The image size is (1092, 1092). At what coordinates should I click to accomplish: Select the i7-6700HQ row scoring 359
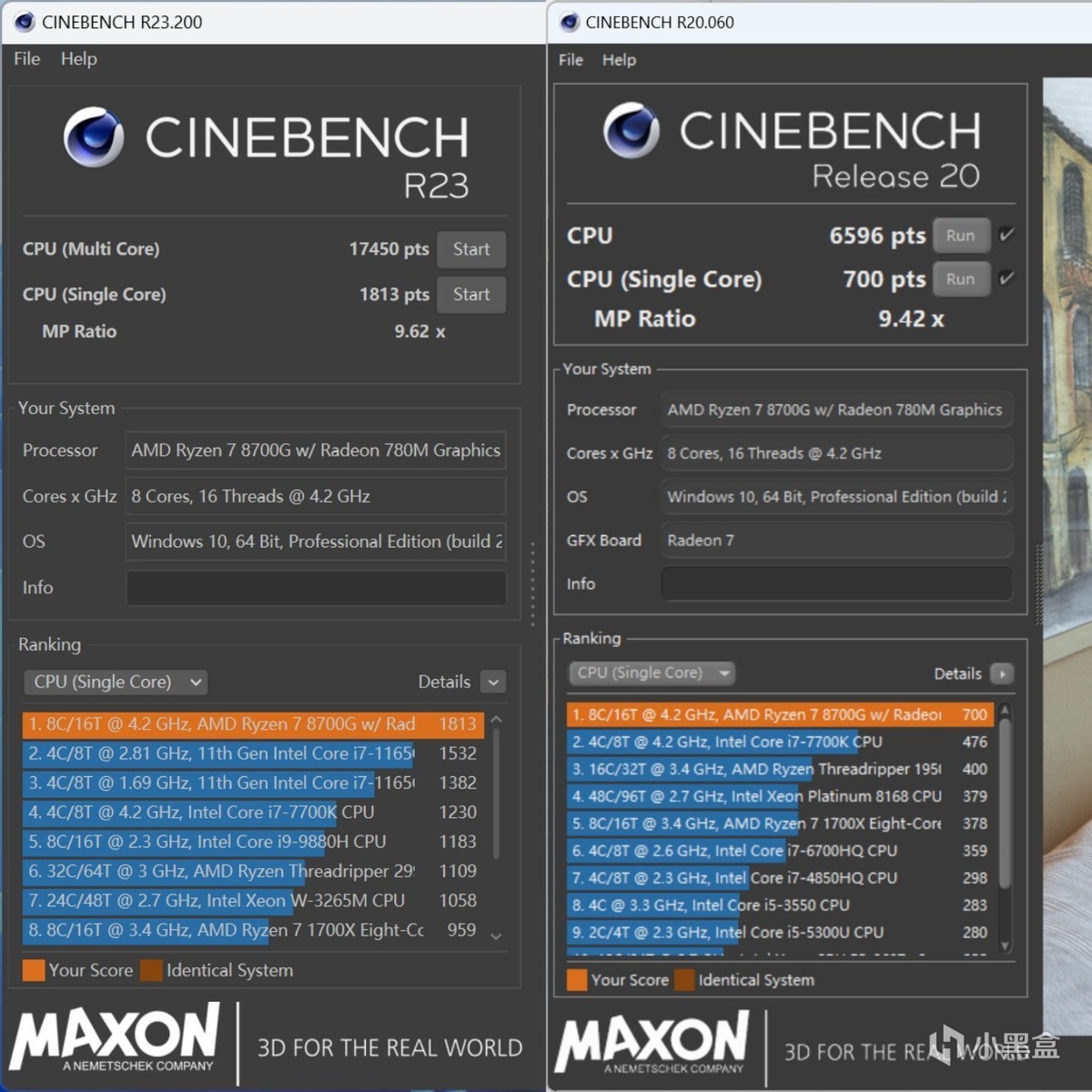click(x=781, y=851)
